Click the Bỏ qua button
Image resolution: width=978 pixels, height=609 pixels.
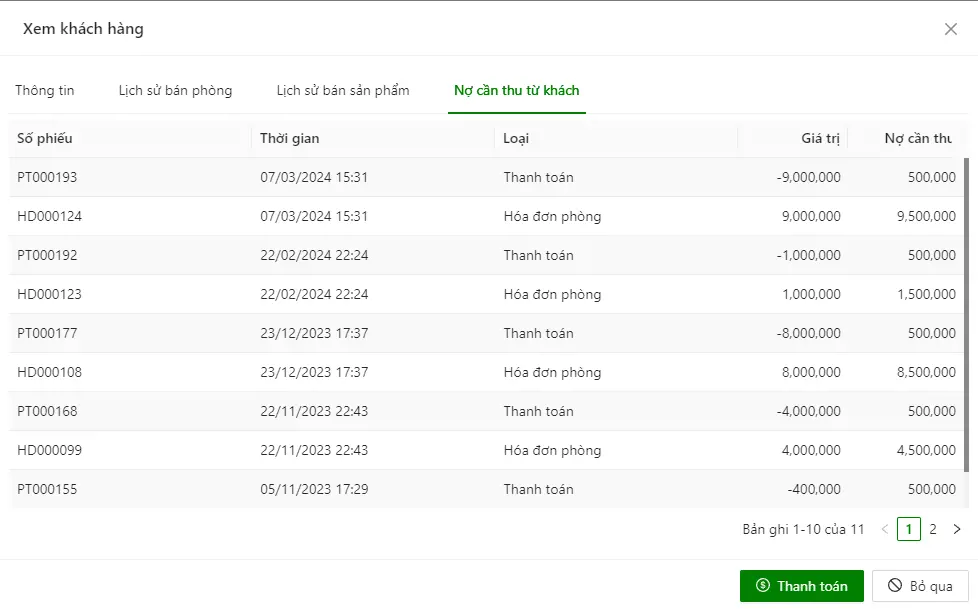click(920, 586)
